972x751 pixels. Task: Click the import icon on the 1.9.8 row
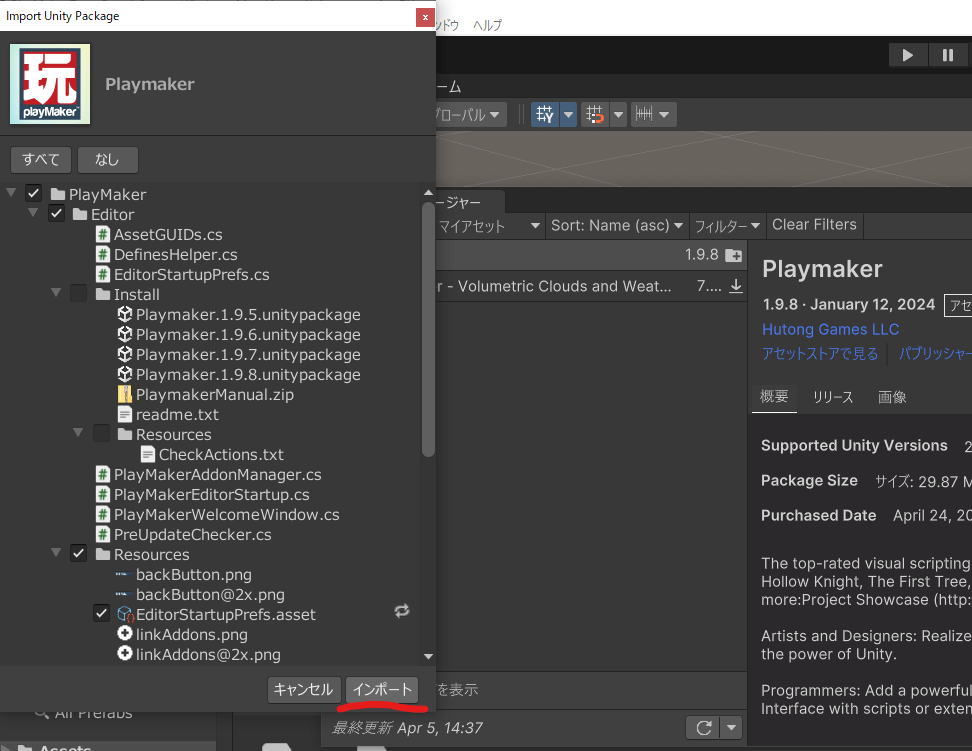(x=733, y=255)
